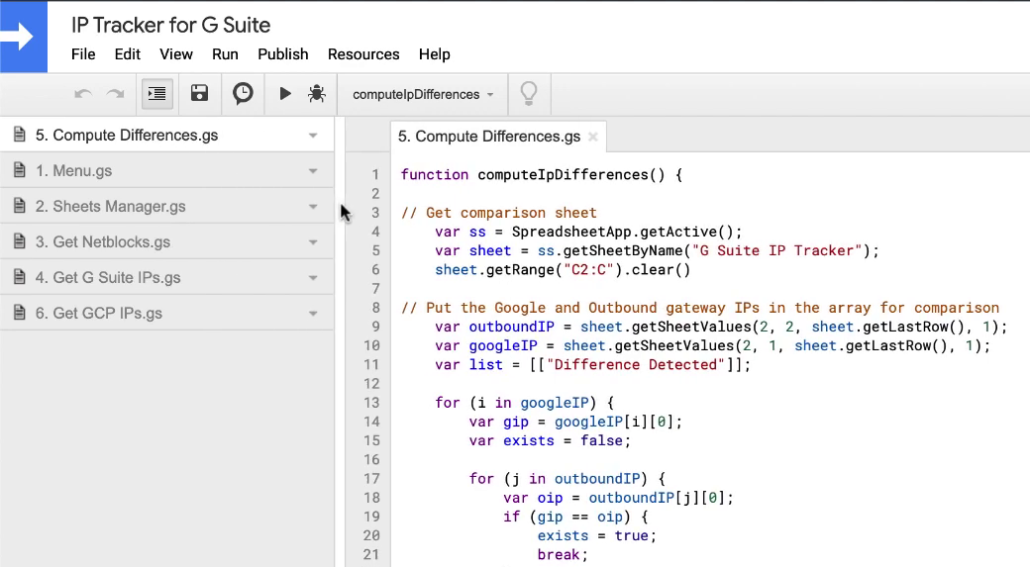Click file icon beside 4. Get G Suite IPs.gs
Screen dimensions: 1030x567
(20, 277)
